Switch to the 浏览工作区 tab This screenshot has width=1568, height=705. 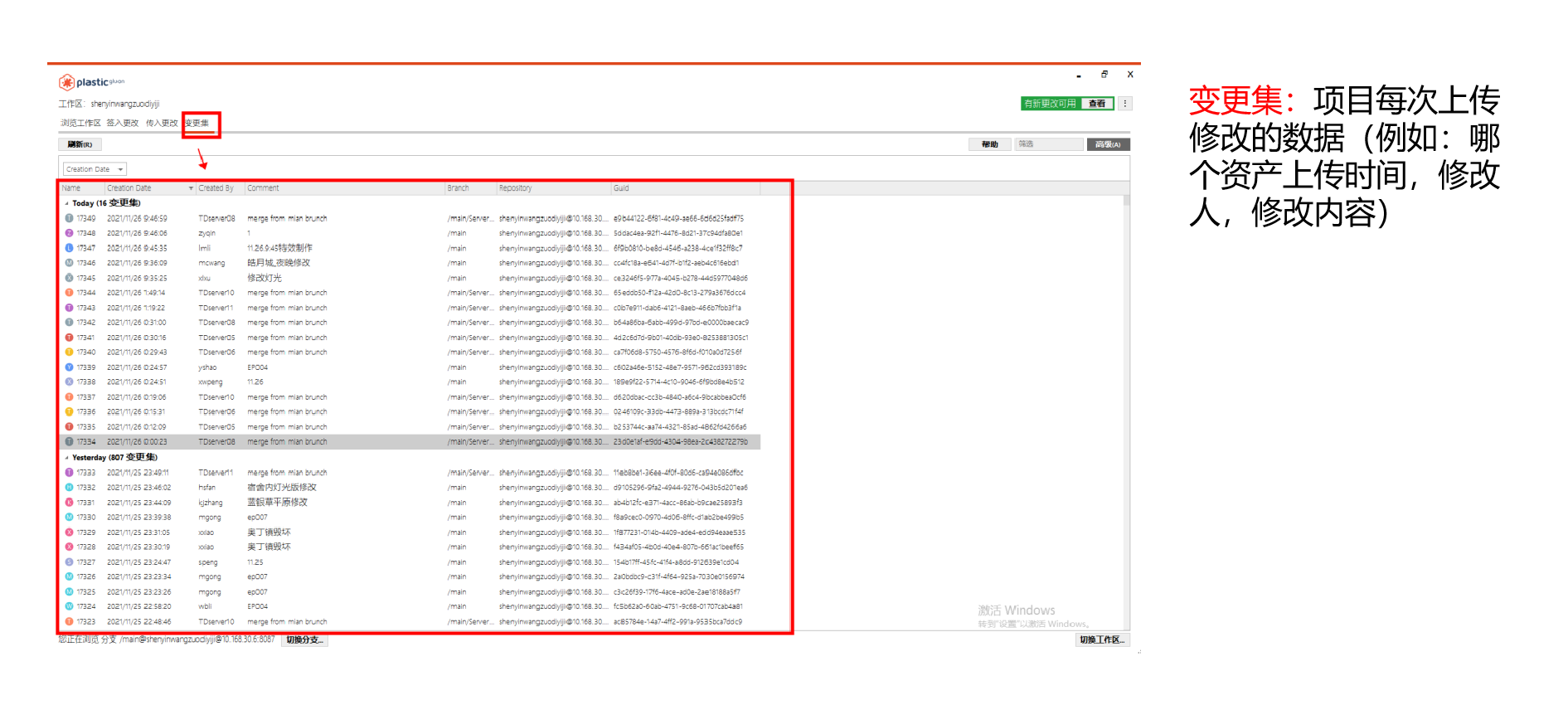80,123
